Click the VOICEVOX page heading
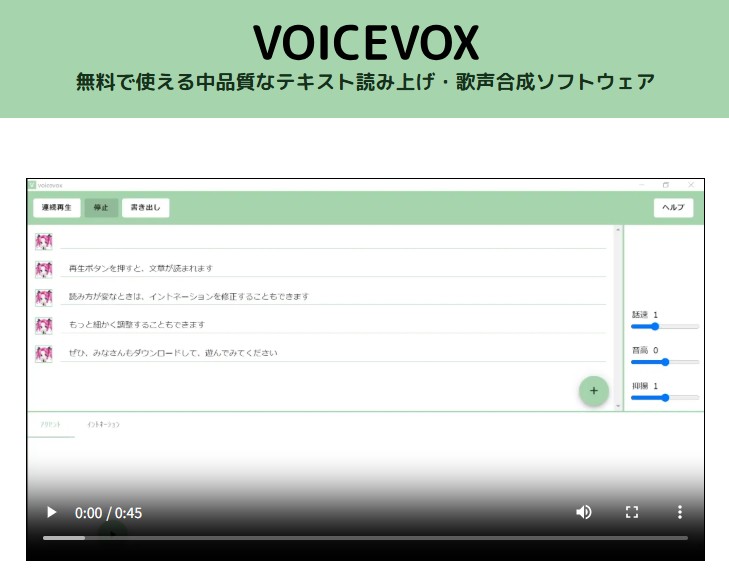The width and height of the screenshot is (729, 570). click(x=366, y=42)
